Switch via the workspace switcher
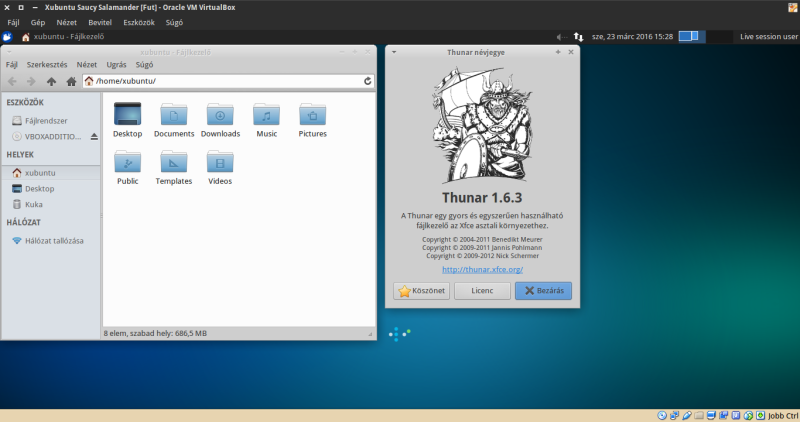Screen dimensions: 800x422 (x=706, y=37)
